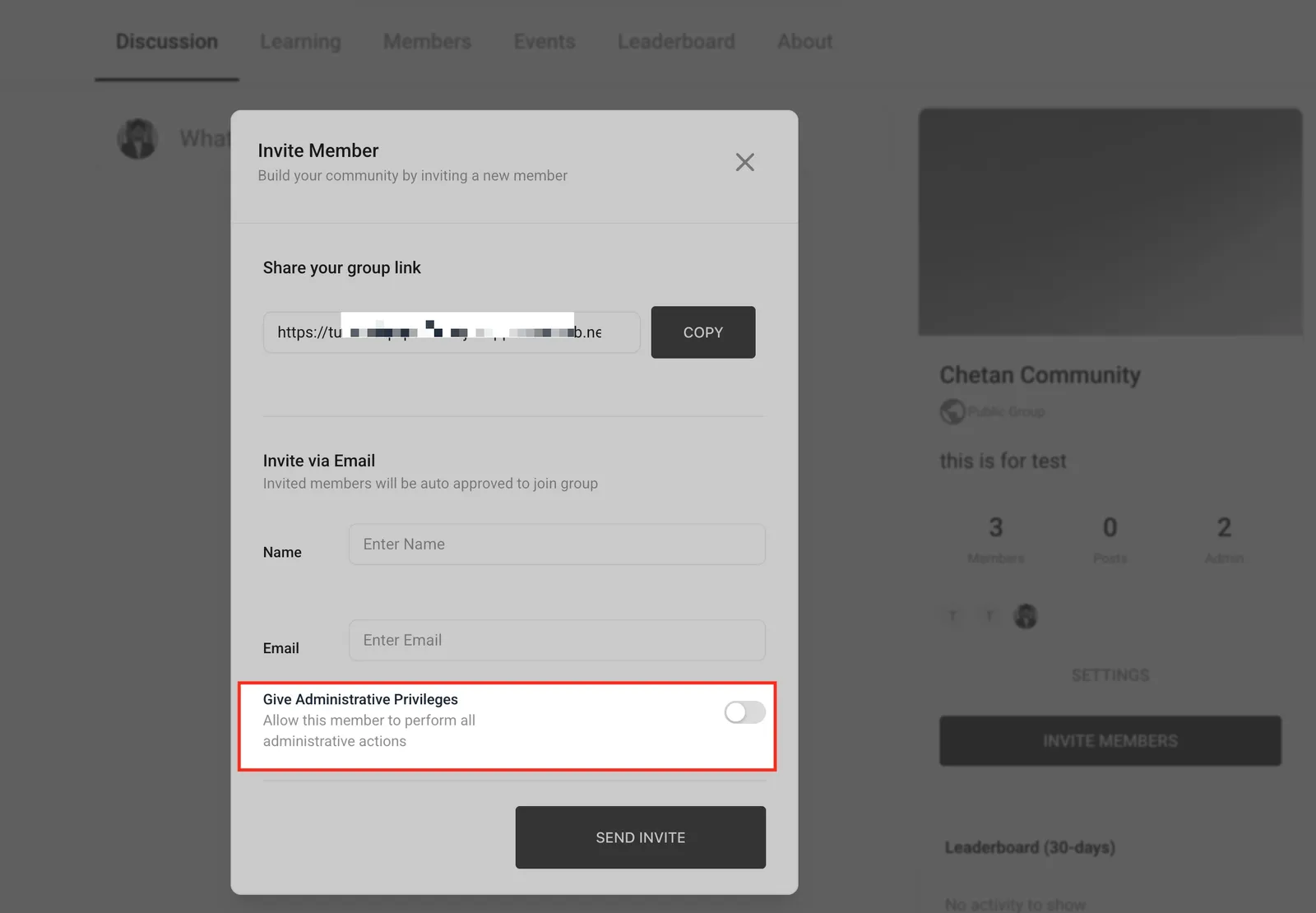Close the Invite Member dialog
Viewport: 1316px width, 913px height.
coord(744,162)
